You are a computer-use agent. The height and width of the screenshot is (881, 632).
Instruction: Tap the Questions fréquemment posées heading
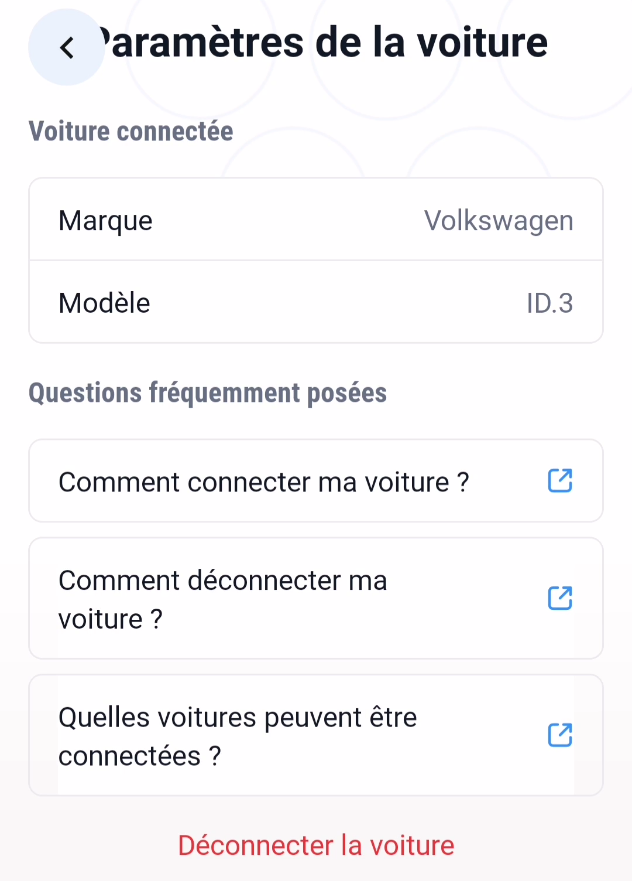tap(207, 393)
